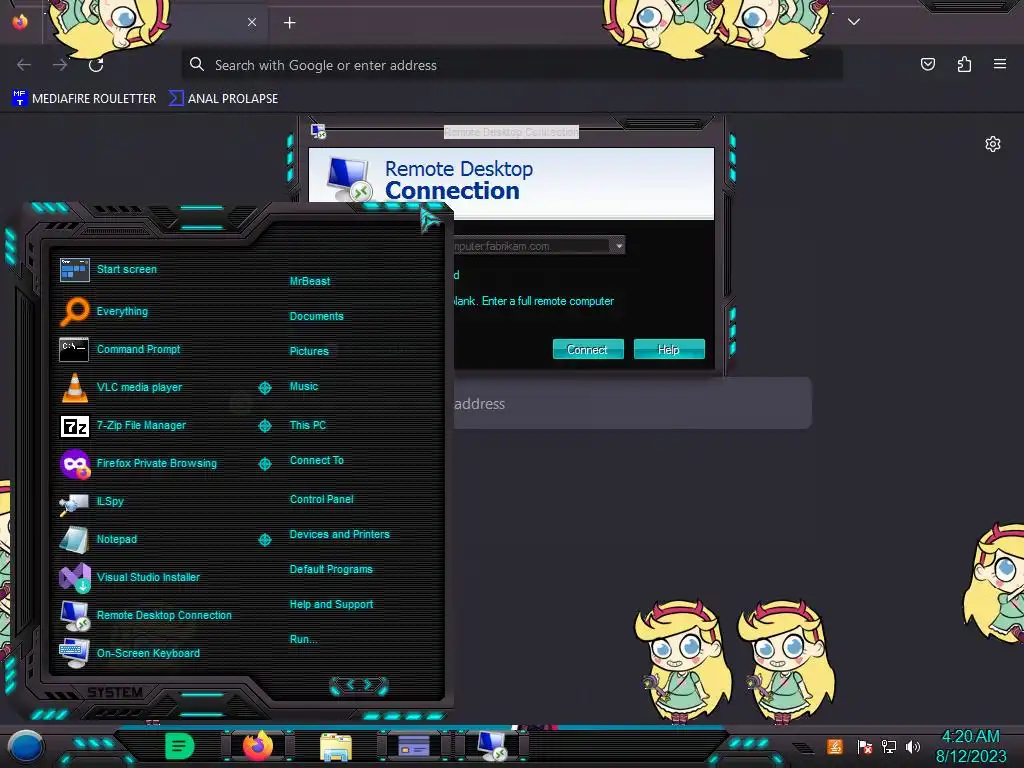Image resolution: width=1024 pixels, height=768 pixels.
Task: Select Connect To
Action: click(x=316, y=460)
